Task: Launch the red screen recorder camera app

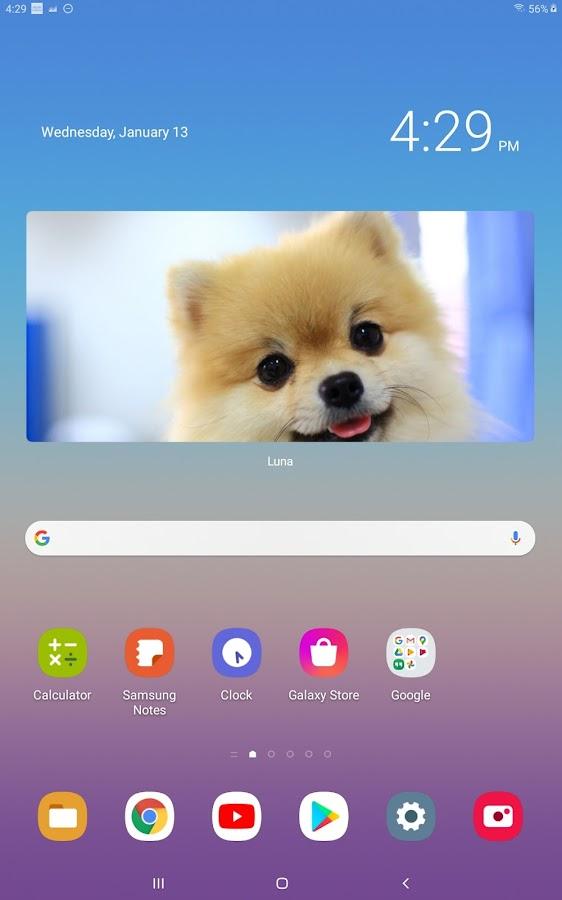Action: (498, 816)
